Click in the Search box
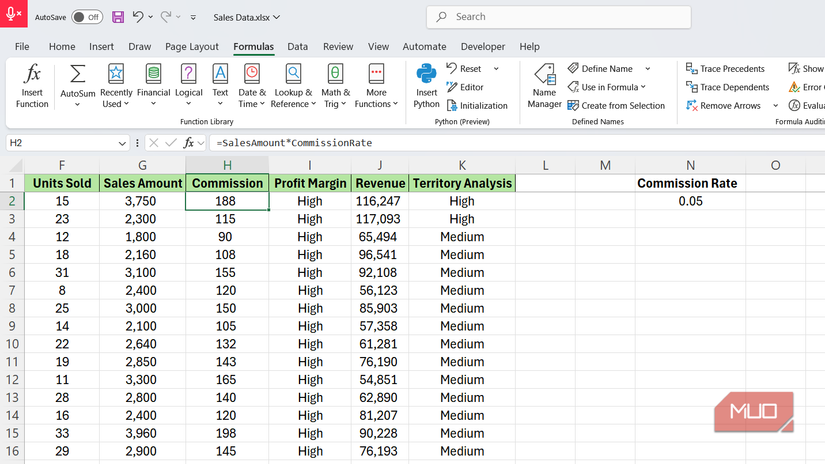This screenshot has height=464, width=825. tap(559, 17)
